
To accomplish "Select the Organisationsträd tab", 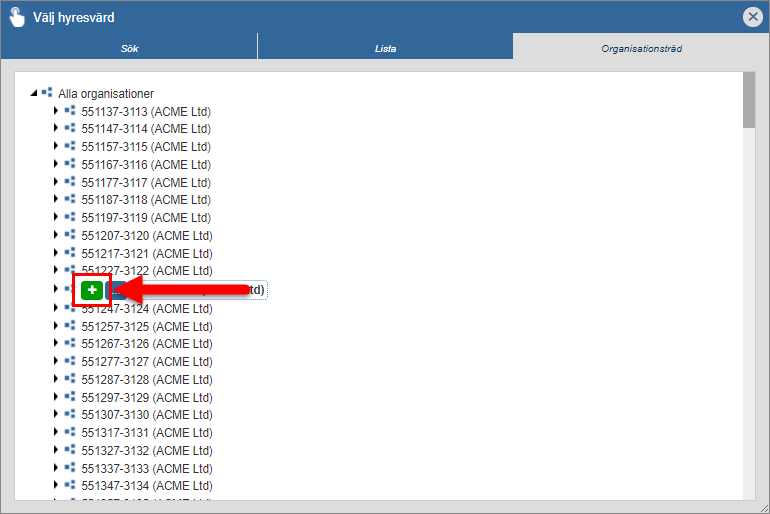I will [x=641, y=47].
